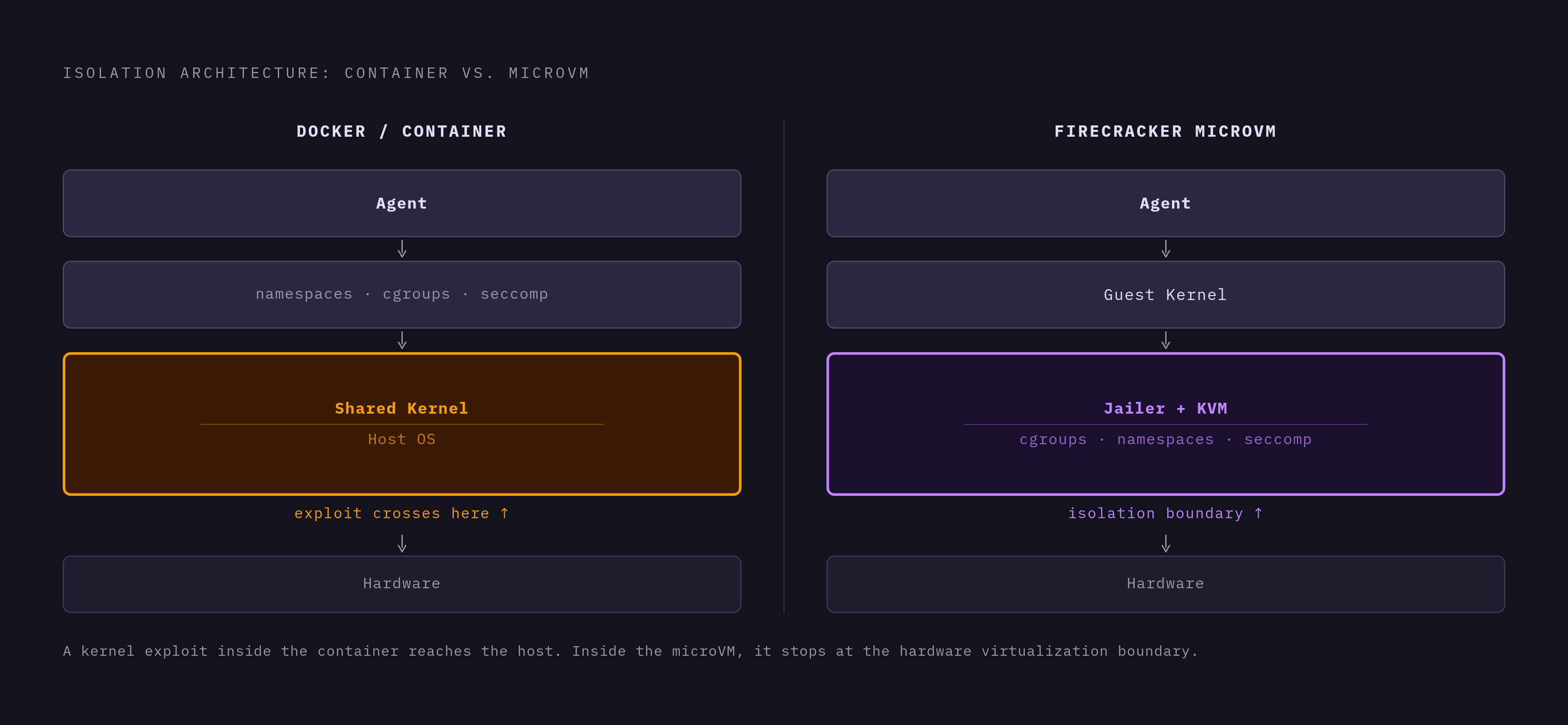Click the caption starting 'A kernel exploit inside the container'
Viewport: 1568px width, 725px height.
[x=630, y=651]
